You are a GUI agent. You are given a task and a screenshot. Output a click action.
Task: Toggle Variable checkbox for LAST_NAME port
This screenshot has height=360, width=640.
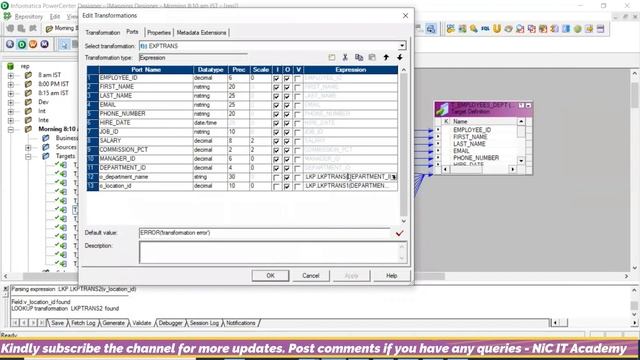pos(298,96)
